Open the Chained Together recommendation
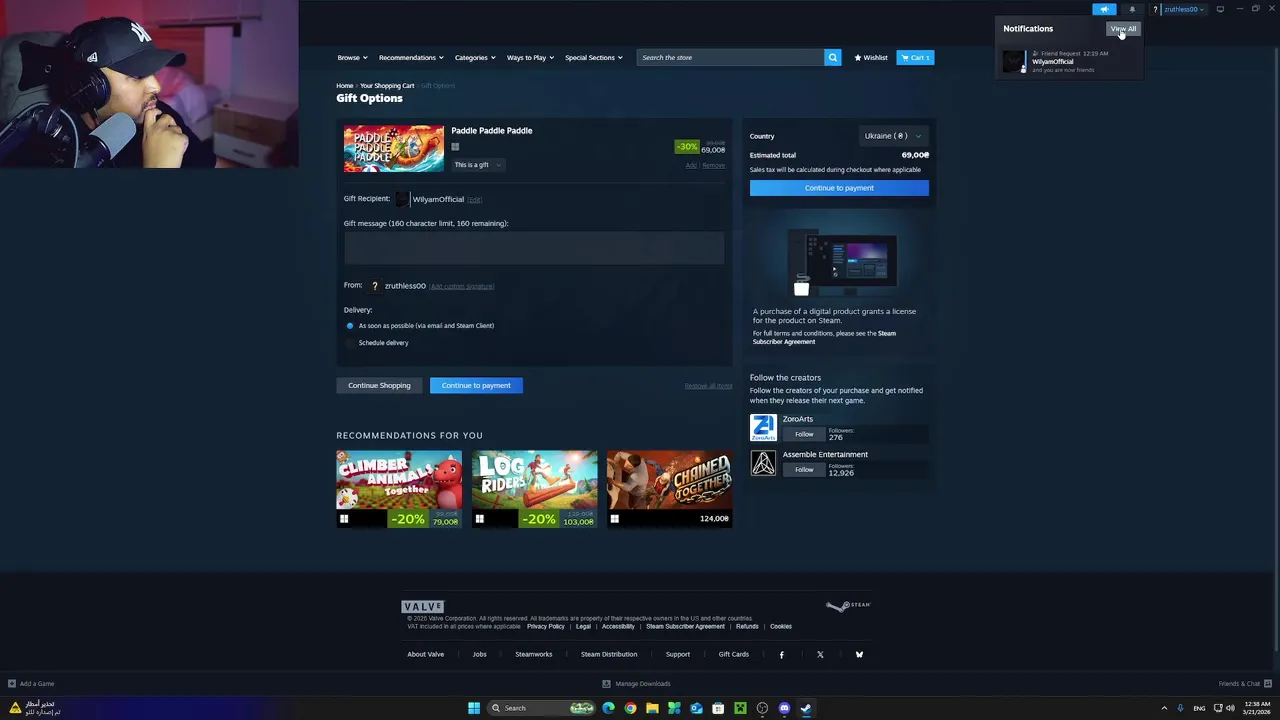The image size is (1280, 720). pyautogui.click(x=669, y=488)
